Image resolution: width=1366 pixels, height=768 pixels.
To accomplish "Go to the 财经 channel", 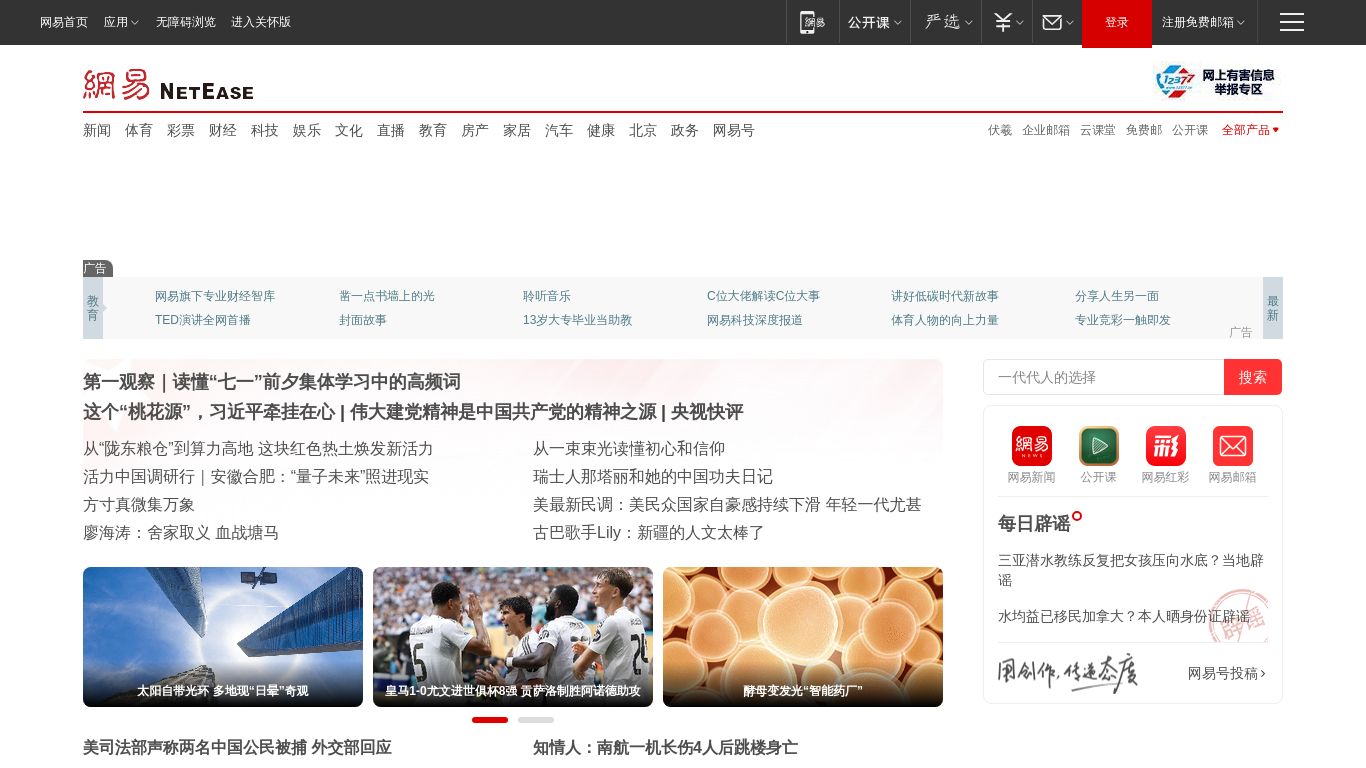I will tap(223, 130).
